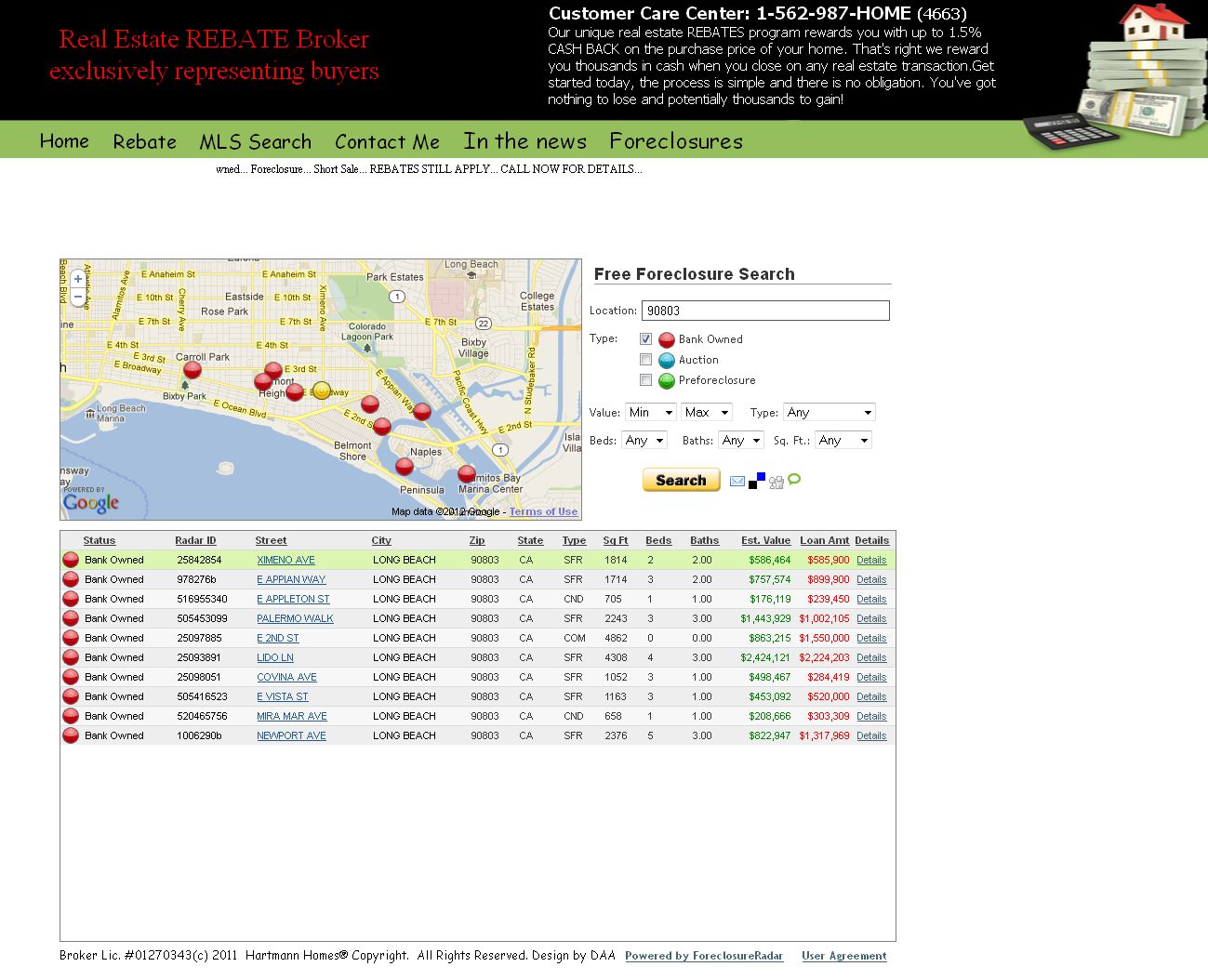
Task: Click the blue and black squares icon
Action: point(757,481)
